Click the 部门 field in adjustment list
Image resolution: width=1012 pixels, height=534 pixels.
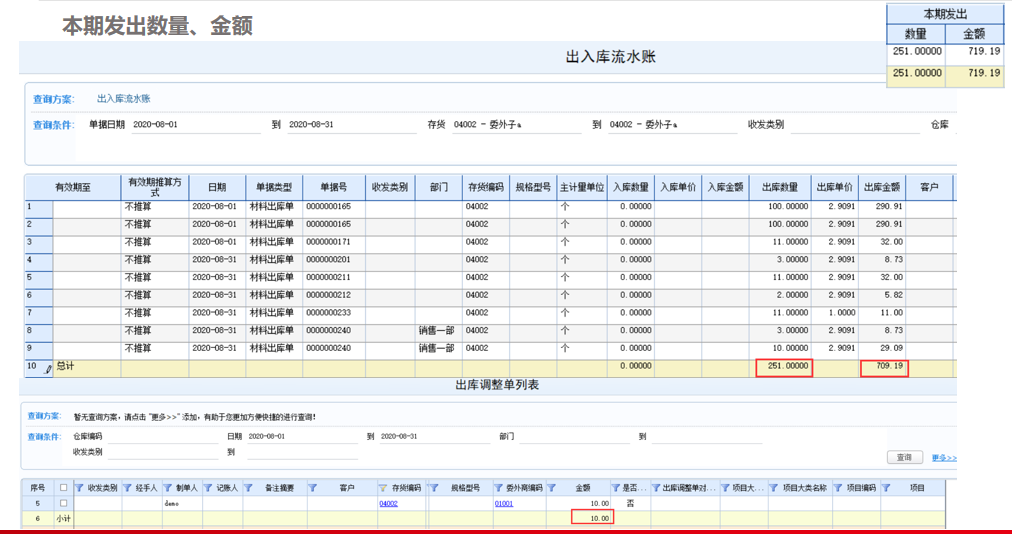tap(574, 436)
